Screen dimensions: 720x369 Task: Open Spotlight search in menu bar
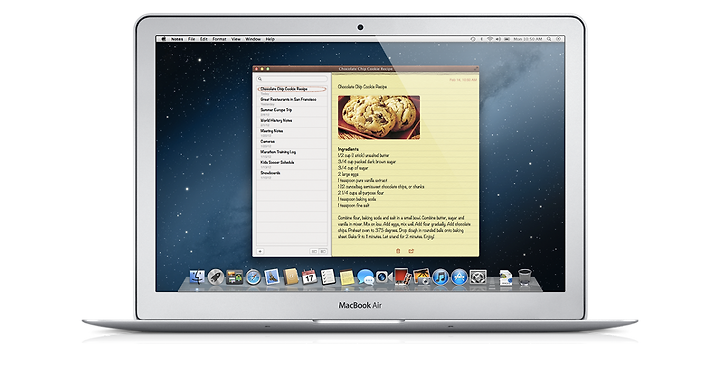(x=549, y=39)
